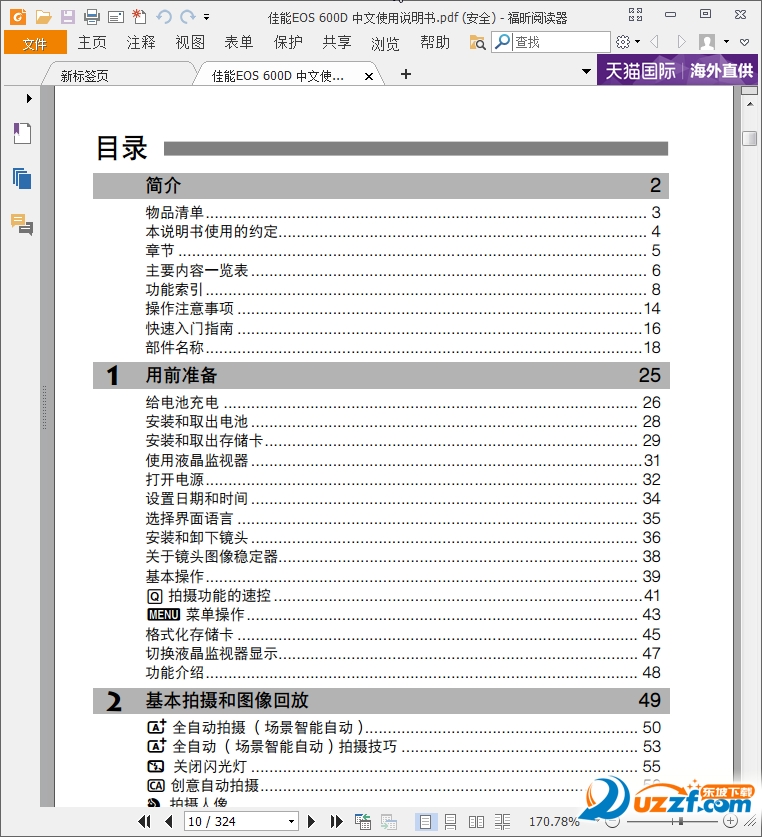This screenshot has height=837, width=762.
Task: Open the 表单 ribbon tab
Action: point(239,42)
